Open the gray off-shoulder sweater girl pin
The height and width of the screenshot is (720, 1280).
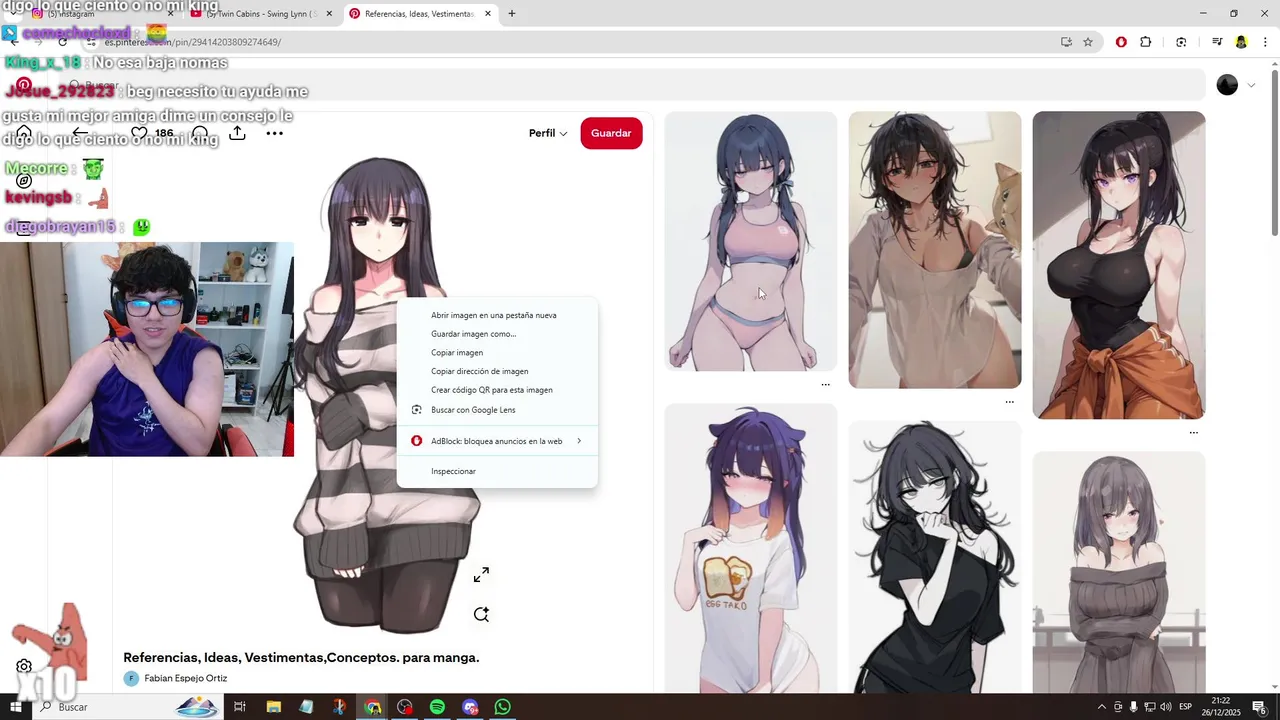1119,572
